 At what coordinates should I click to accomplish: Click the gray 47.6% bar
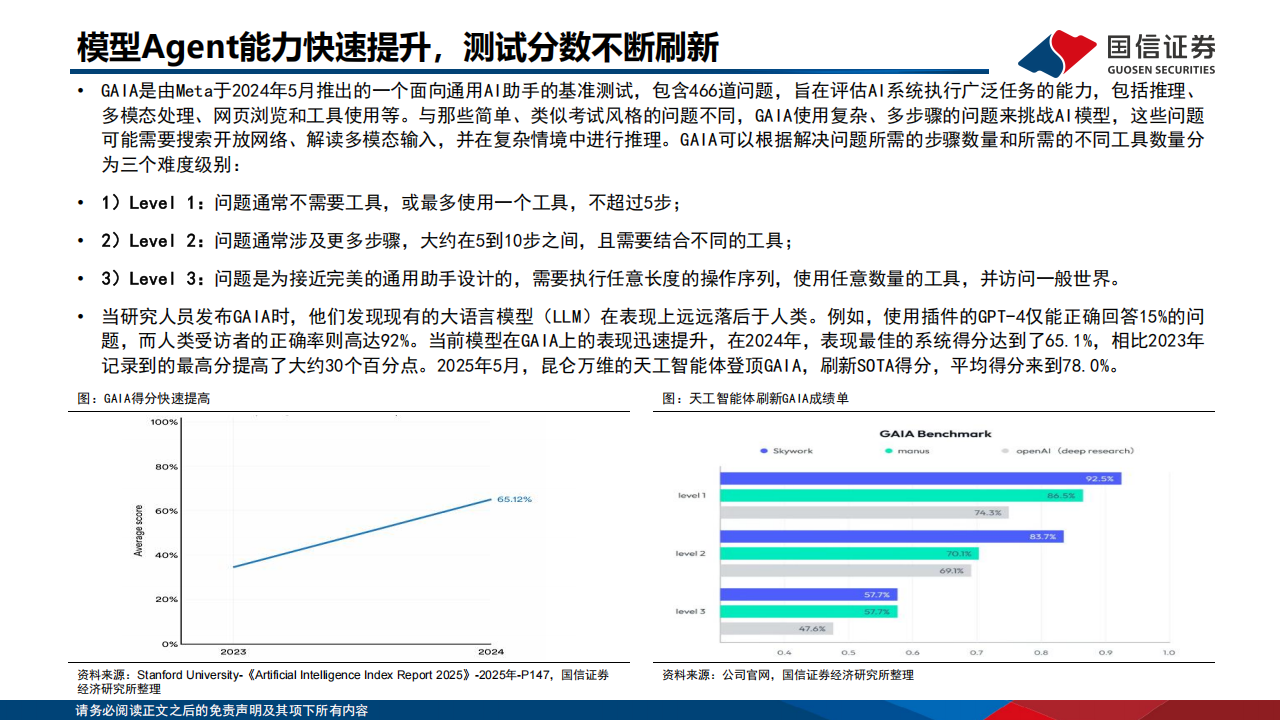776,628
